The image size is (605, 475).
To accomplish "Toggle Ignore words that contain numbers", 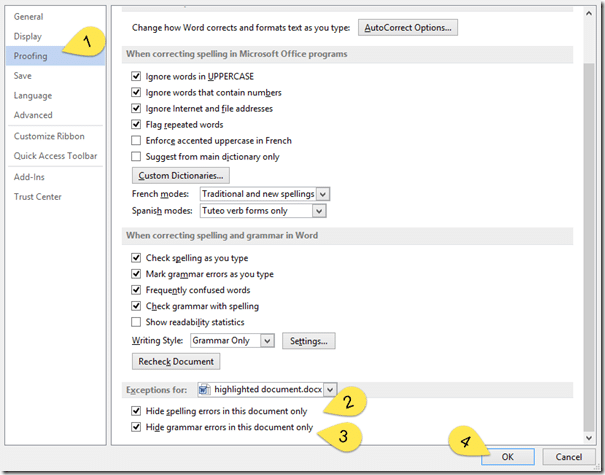I will pos(136,92).
